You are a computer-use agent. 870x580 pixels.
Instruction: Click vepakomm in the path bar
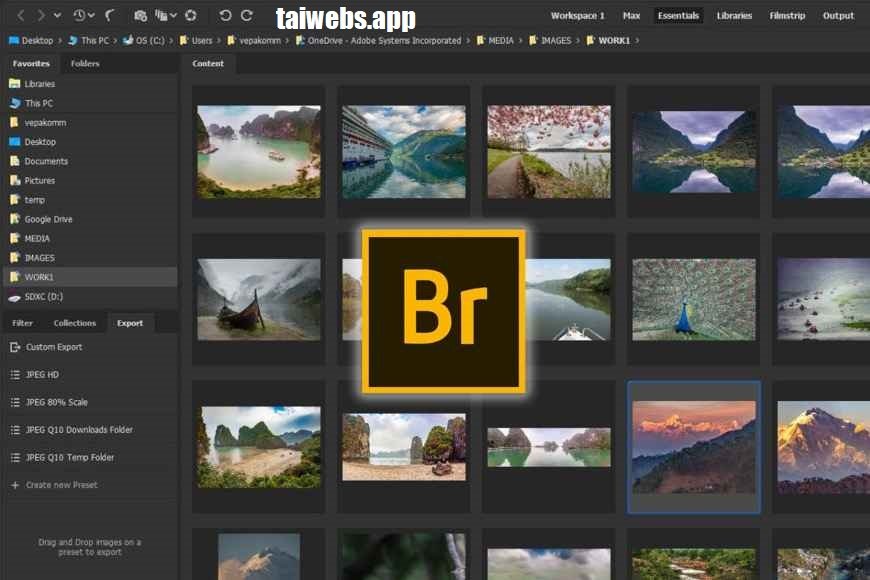click(x=254, y=41)
